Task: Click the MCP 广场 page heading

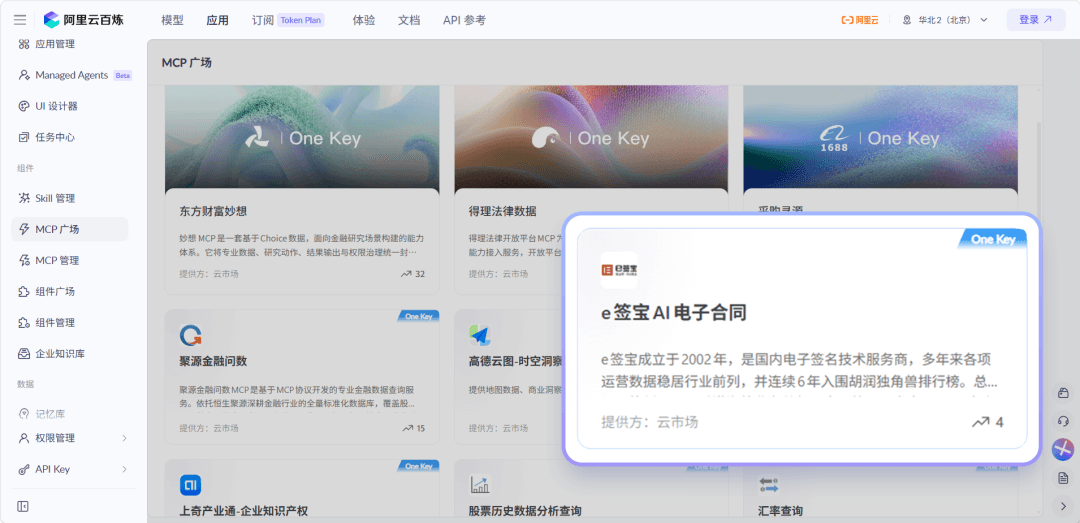Action: click(187, 63)
